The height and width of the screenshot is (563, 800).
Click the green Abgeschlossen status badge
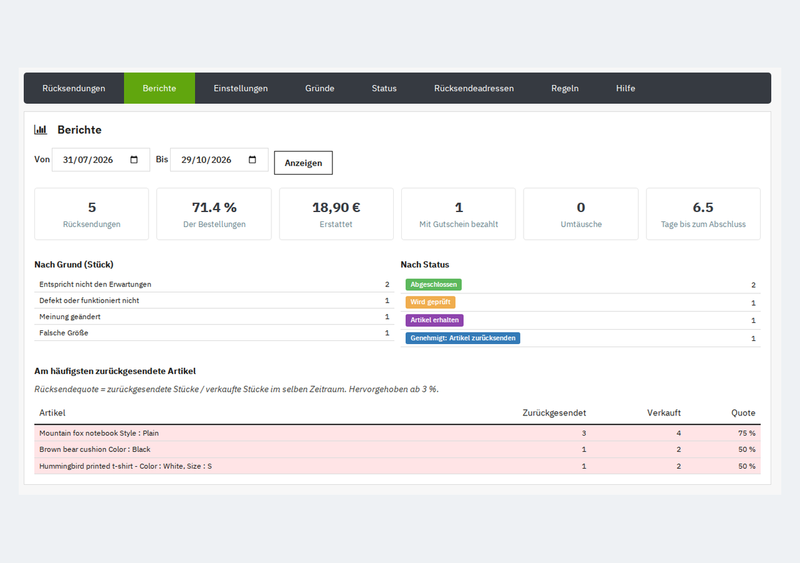[434, 284]
